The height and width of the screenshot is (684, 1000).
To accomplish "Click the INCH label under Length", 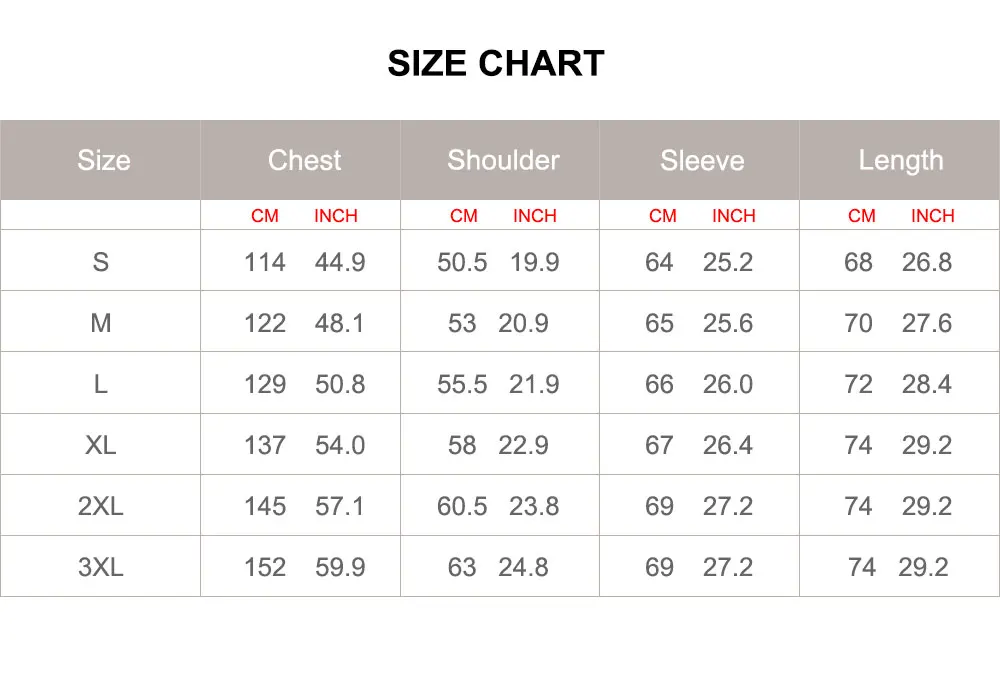I will [932, 216].
